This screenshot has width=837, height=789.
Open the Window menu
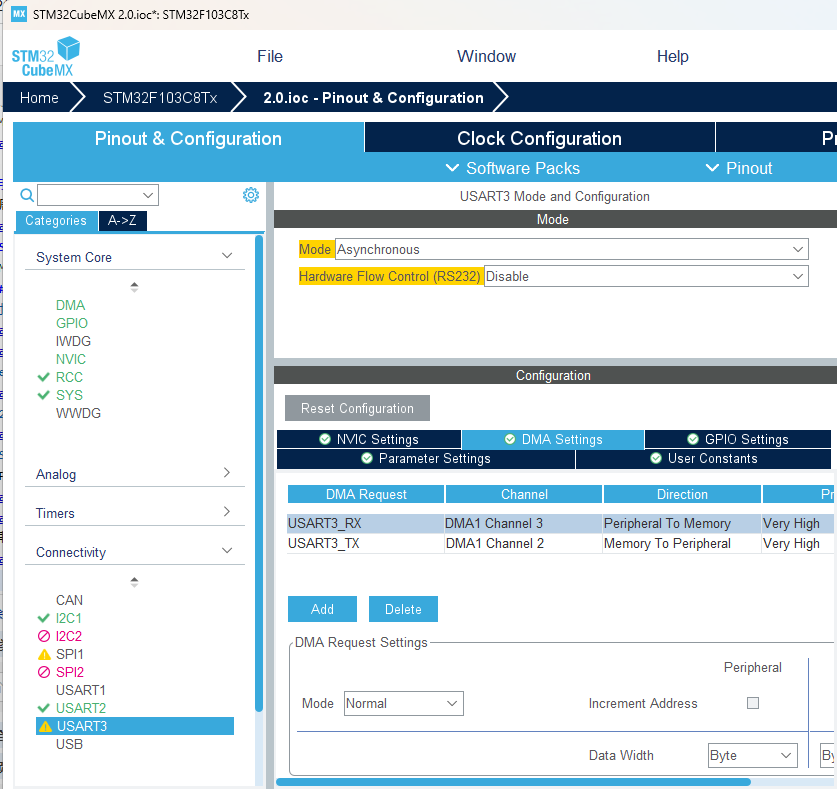[486, 57]
